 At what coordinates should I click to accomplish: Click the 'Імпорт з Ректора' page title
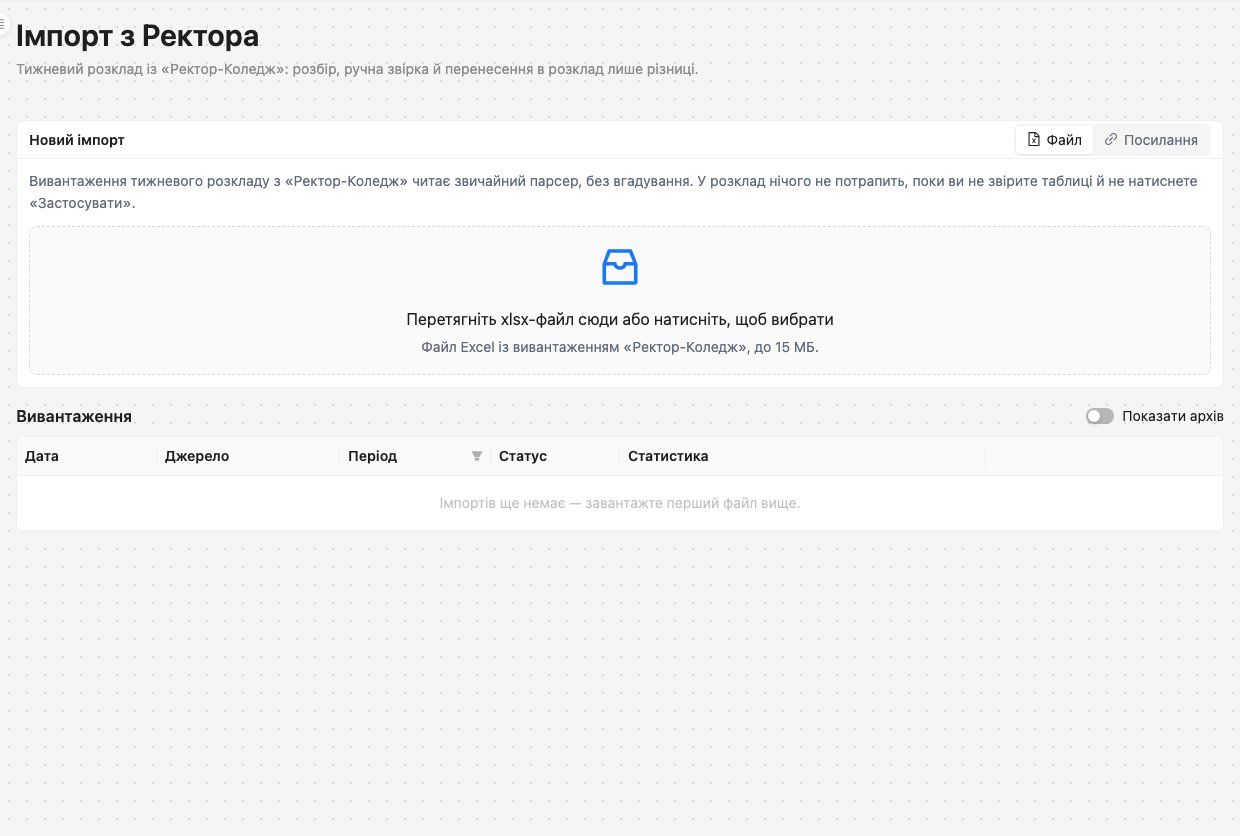(138, 36)
